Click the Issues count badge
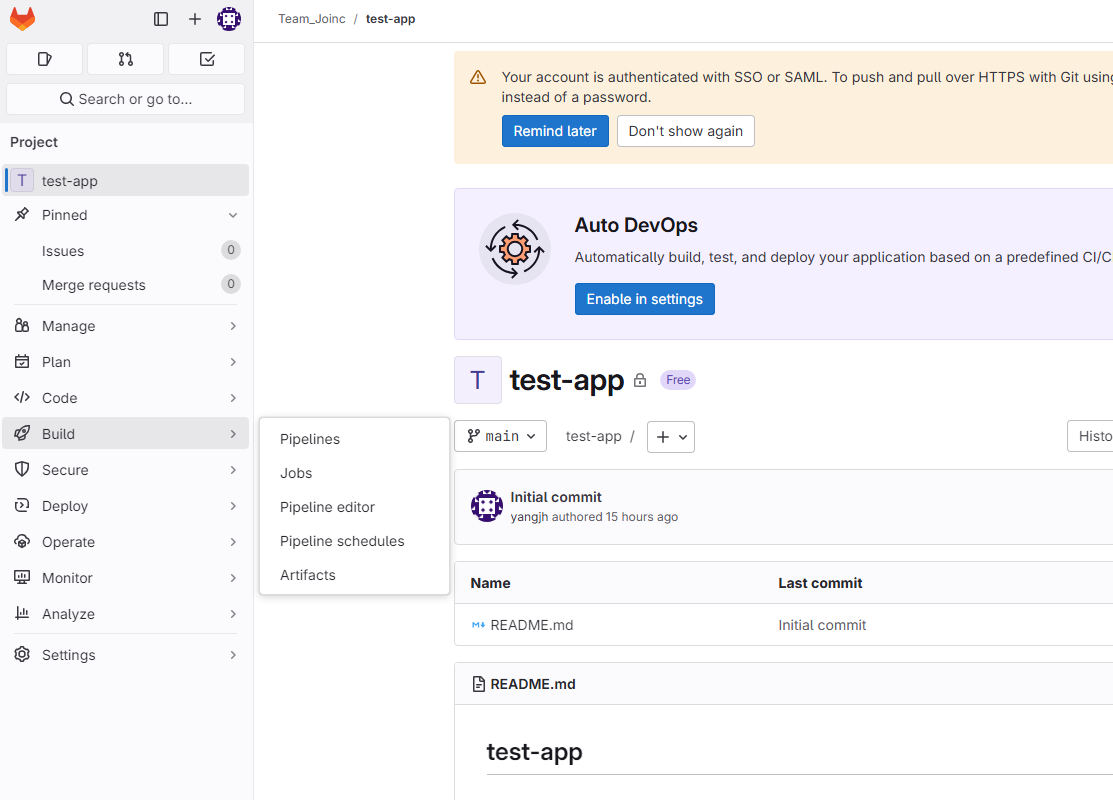The image size is (1113, 800). [x=231, y=250]
